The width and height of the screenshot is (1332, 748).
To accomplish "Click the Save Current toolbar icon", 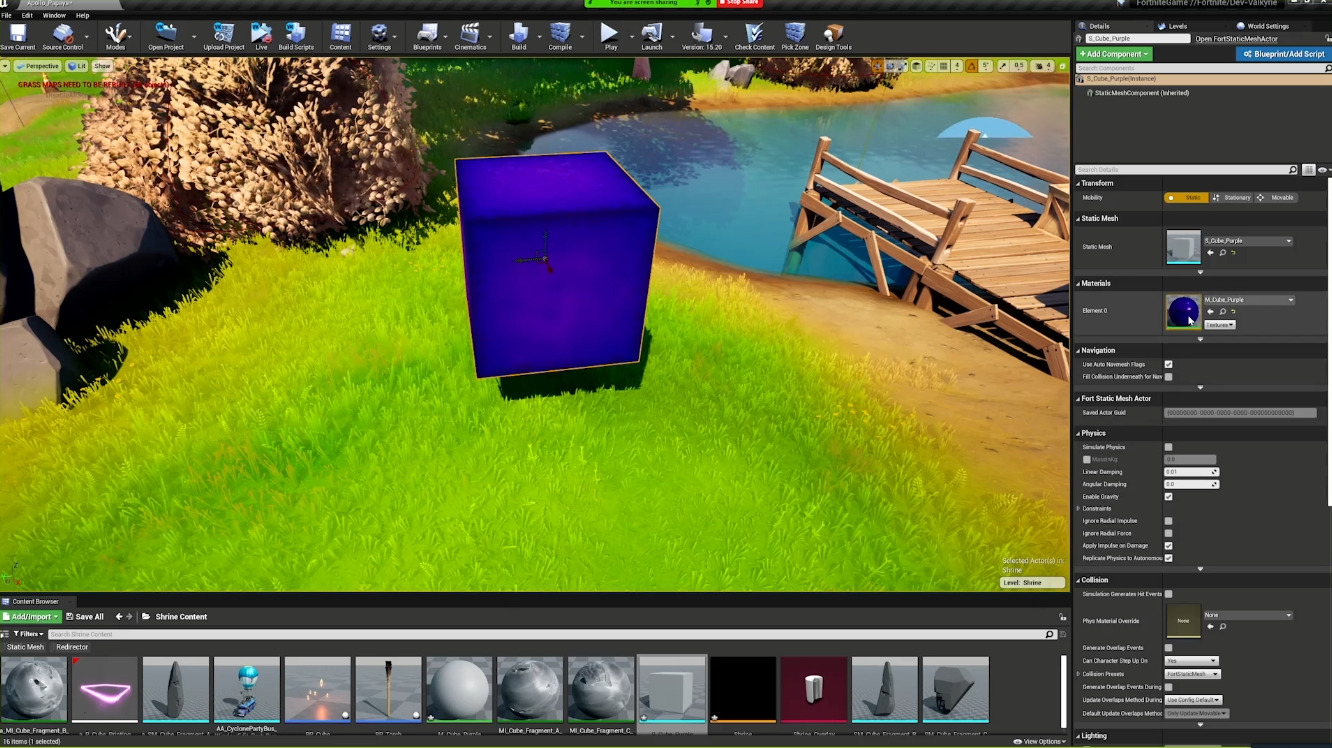I will (x=17, y=37).
